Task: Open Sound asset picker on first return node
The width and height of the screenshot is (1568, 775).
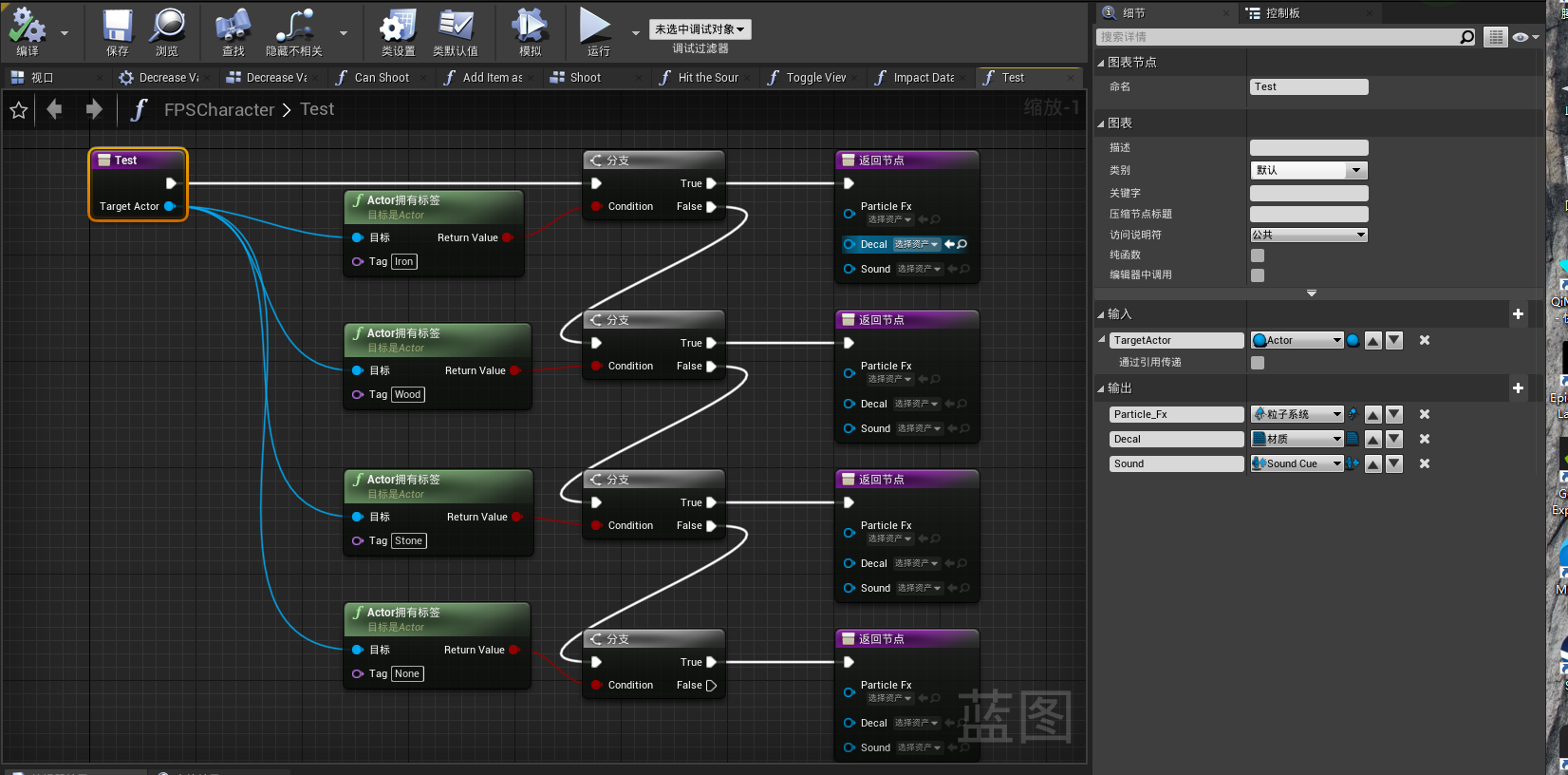Action: [x=919, y=269]
